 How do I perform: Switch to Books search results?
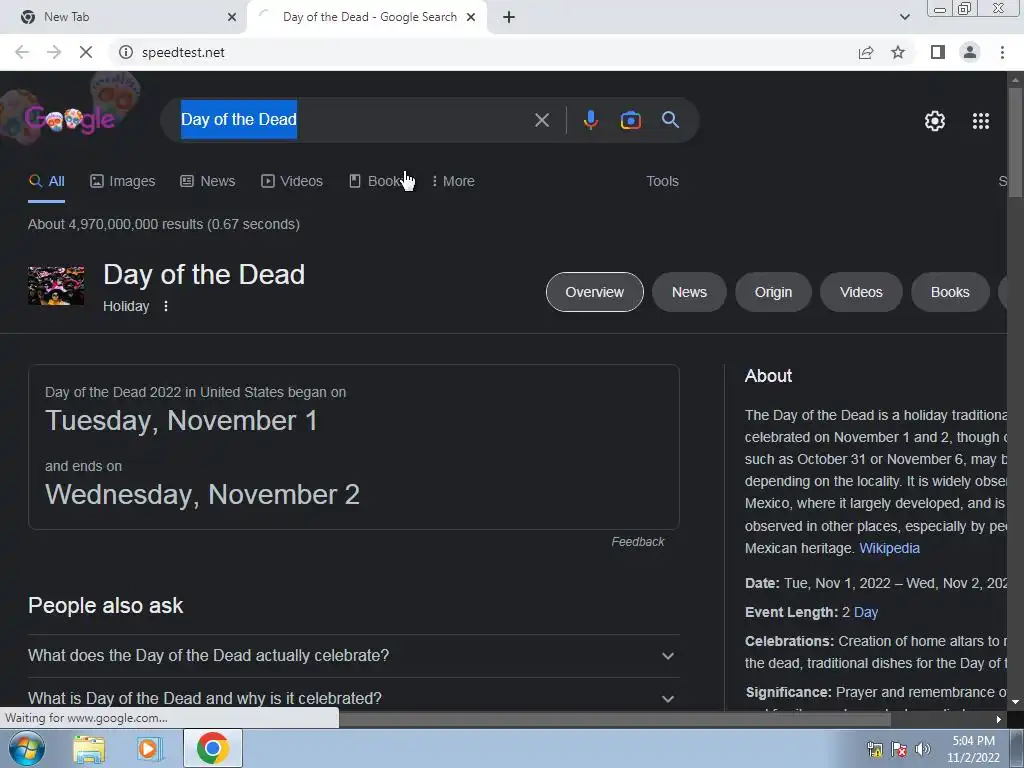click(x=377, y=181)
